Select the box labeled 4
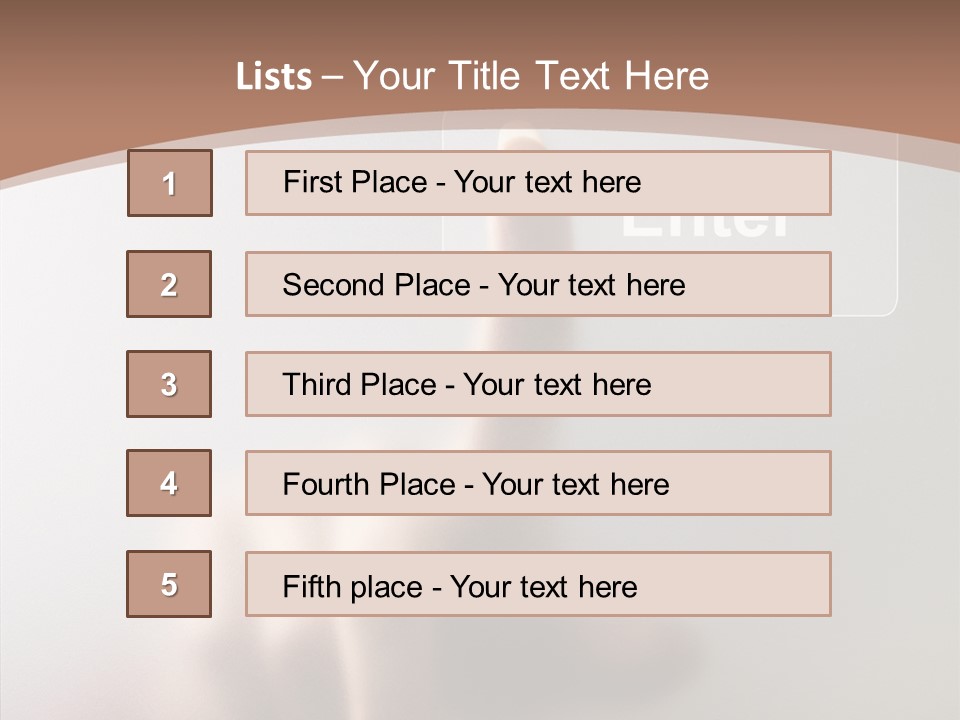Screen dimensions: 960x720 169,483
